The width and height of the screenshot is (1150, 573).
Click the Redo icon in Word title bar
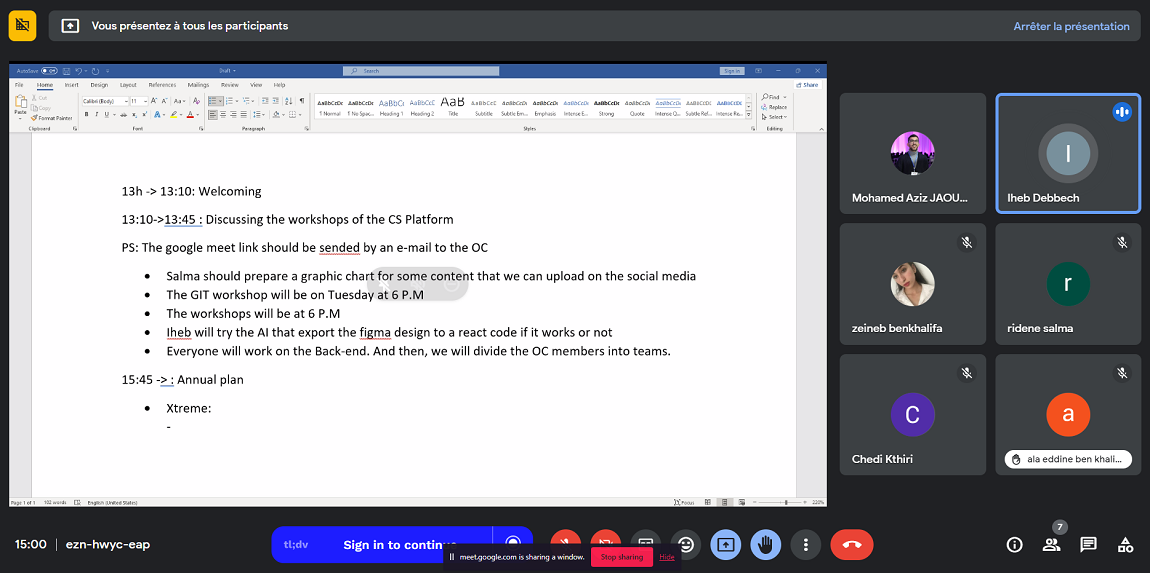click(95, 71)
